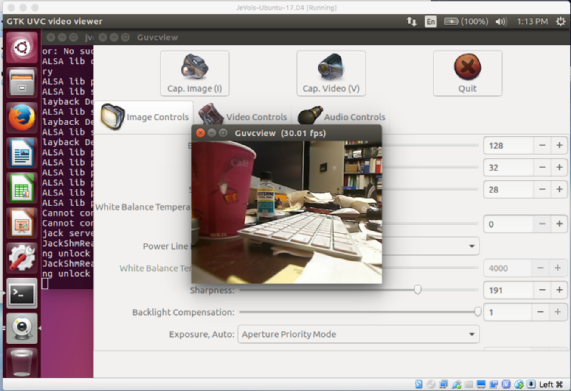Click the Sharpness value field 191

point(509,290)
